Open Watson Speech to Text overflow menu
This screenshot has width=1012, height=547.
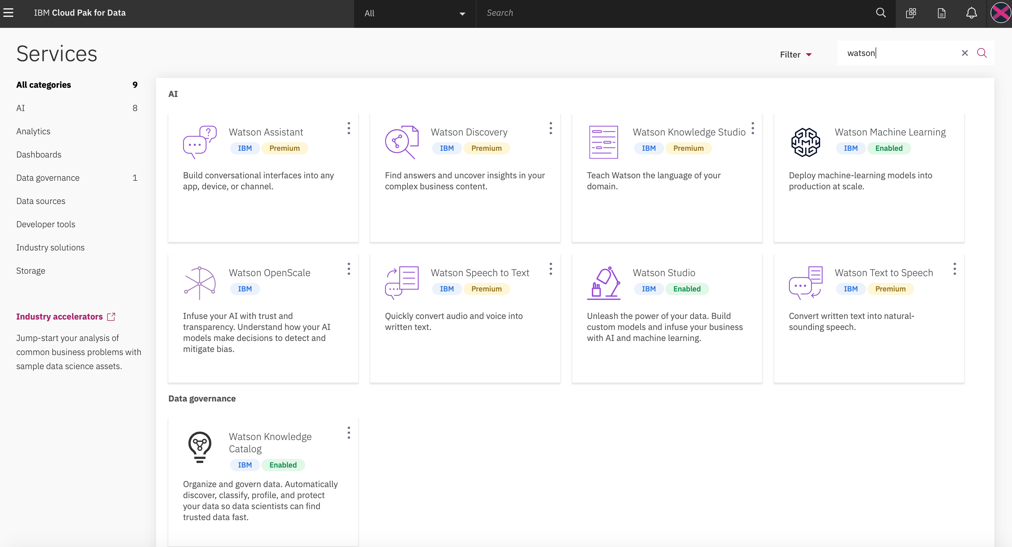point(551,269)
